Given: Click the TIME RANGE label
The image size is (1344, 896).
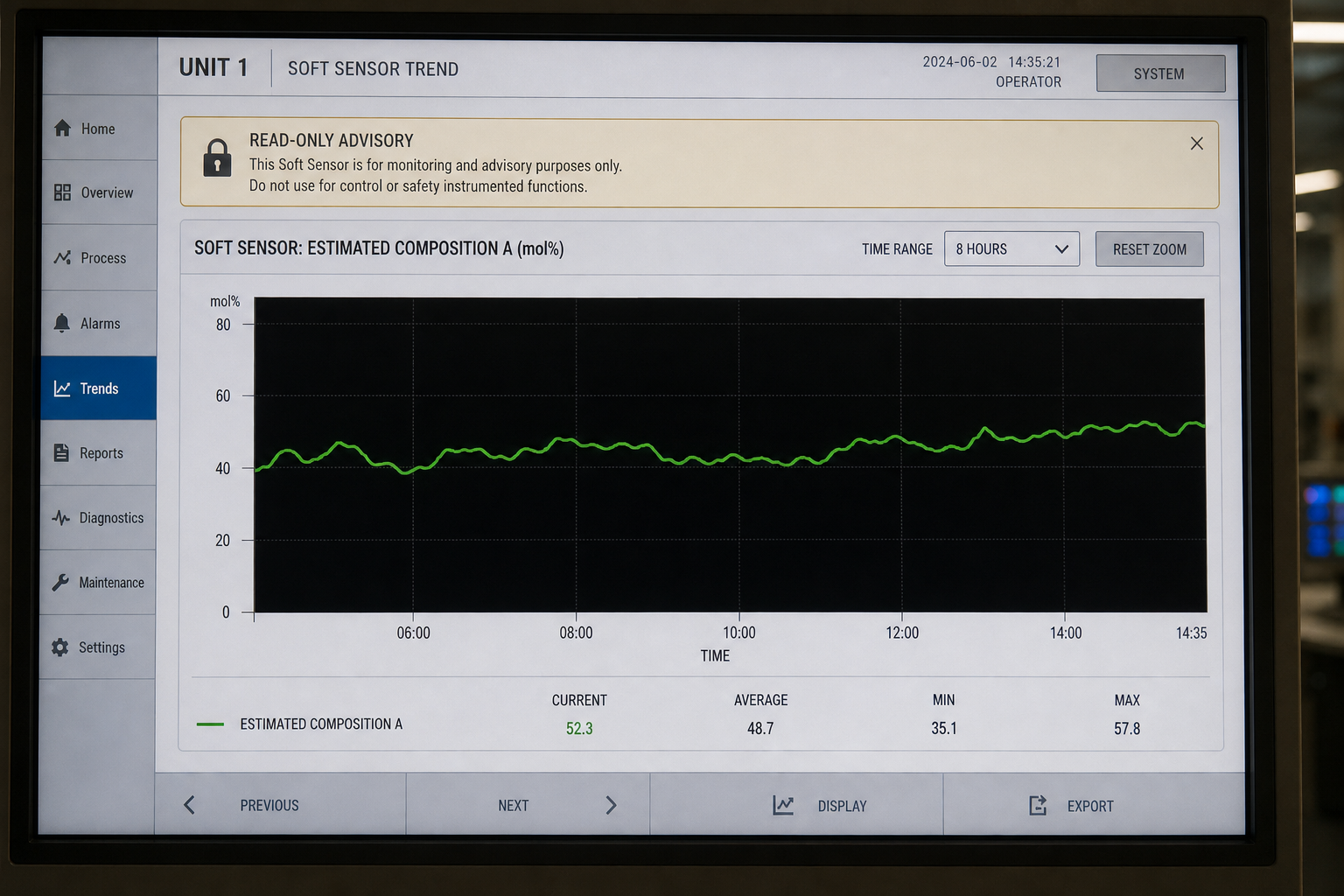Looking at the screenshot, I should coord(897,249).
